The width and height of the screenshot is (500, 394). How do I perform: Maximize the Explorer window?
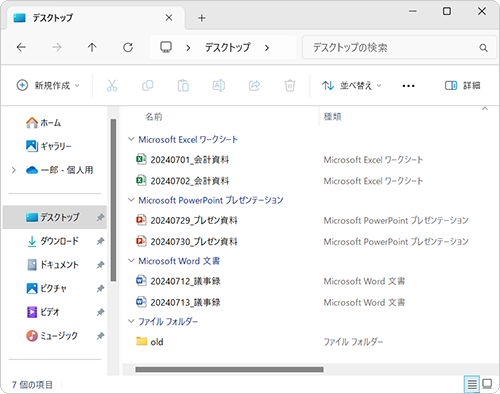[x=447, y=11]
